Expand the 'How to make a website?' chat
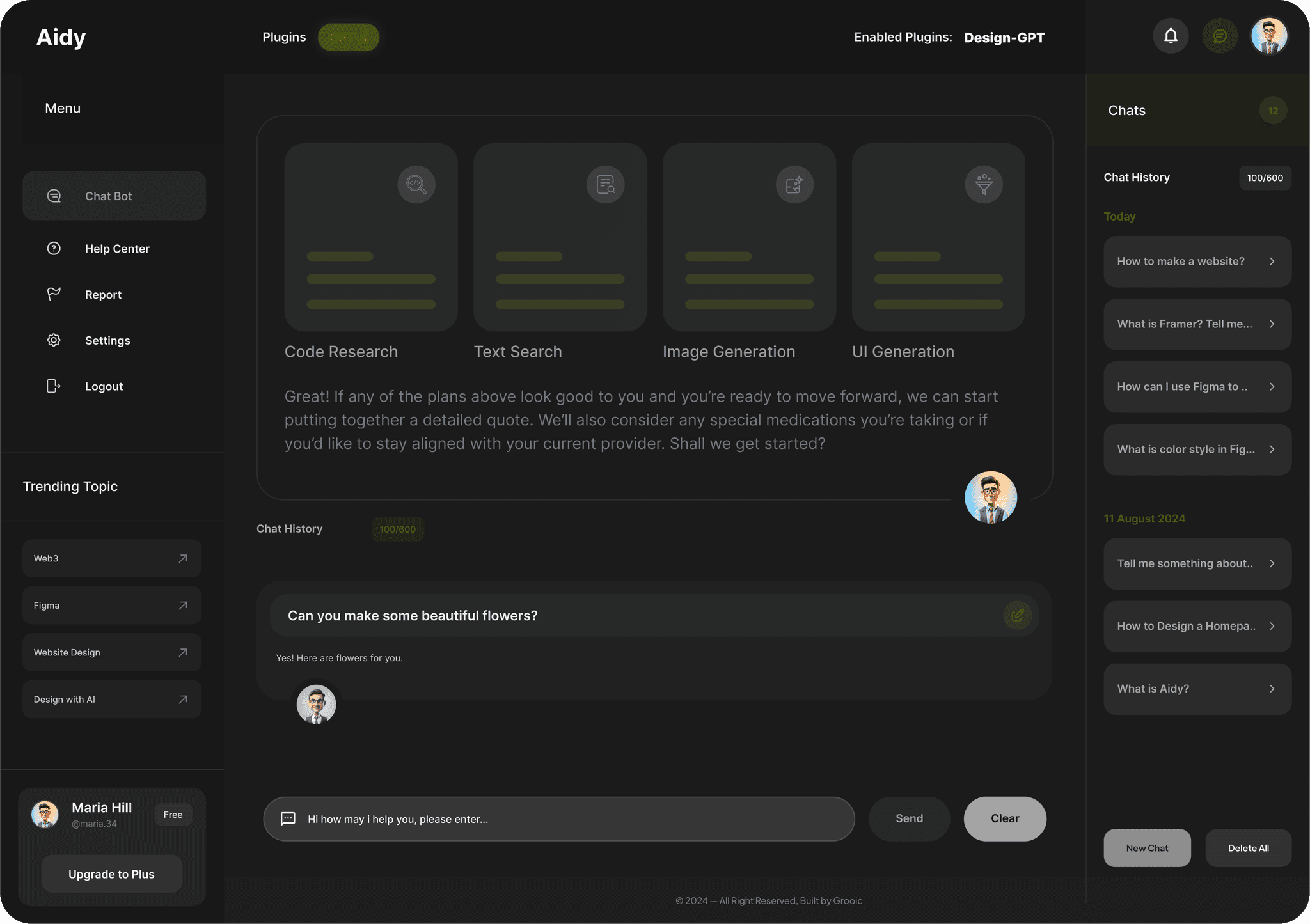Viewport: 1310px width, 924px height. click(1197, 262)
